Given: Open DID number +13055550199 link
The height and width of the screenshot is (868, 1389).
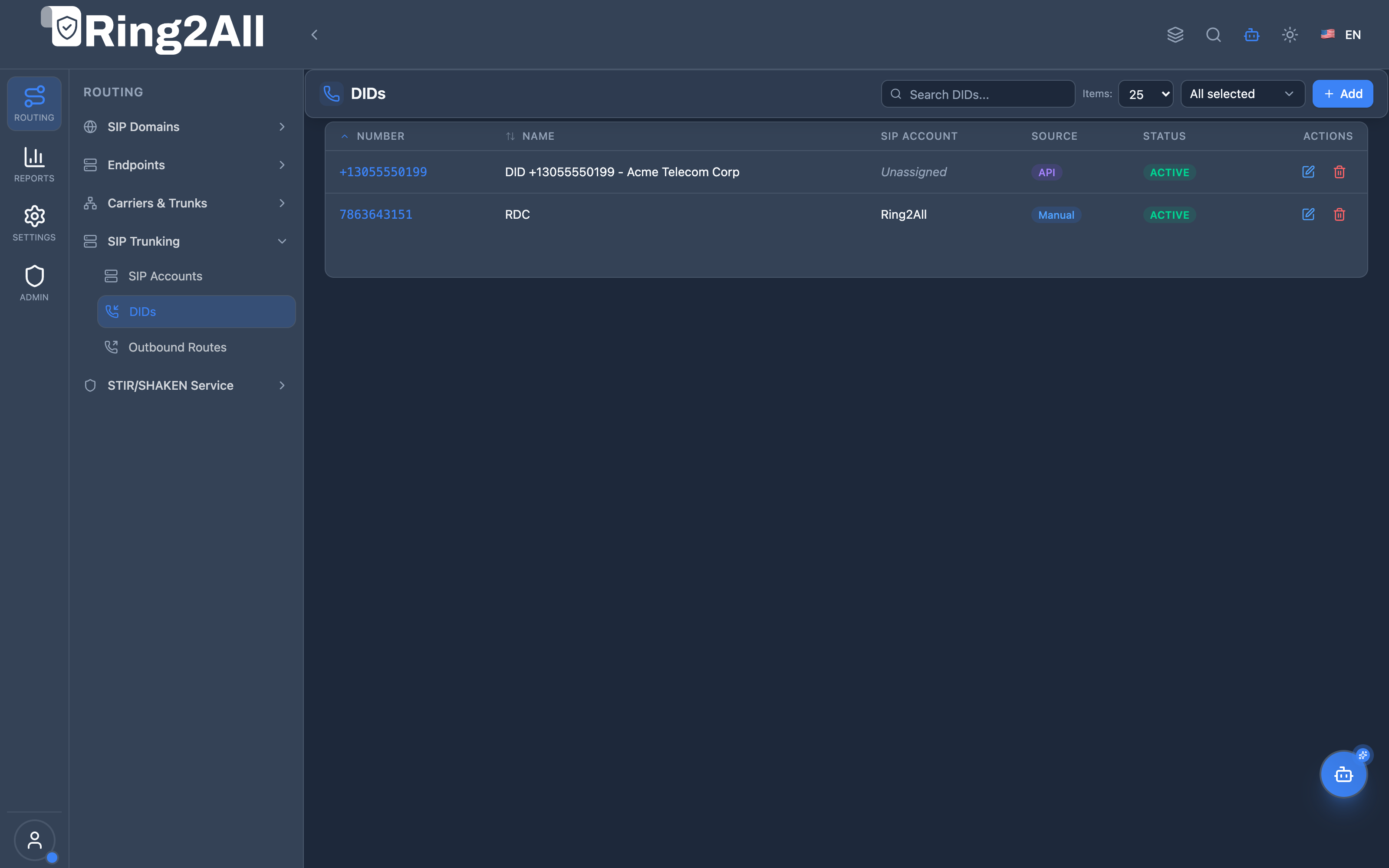Looking at the screenshot, I should coord(383,172).
